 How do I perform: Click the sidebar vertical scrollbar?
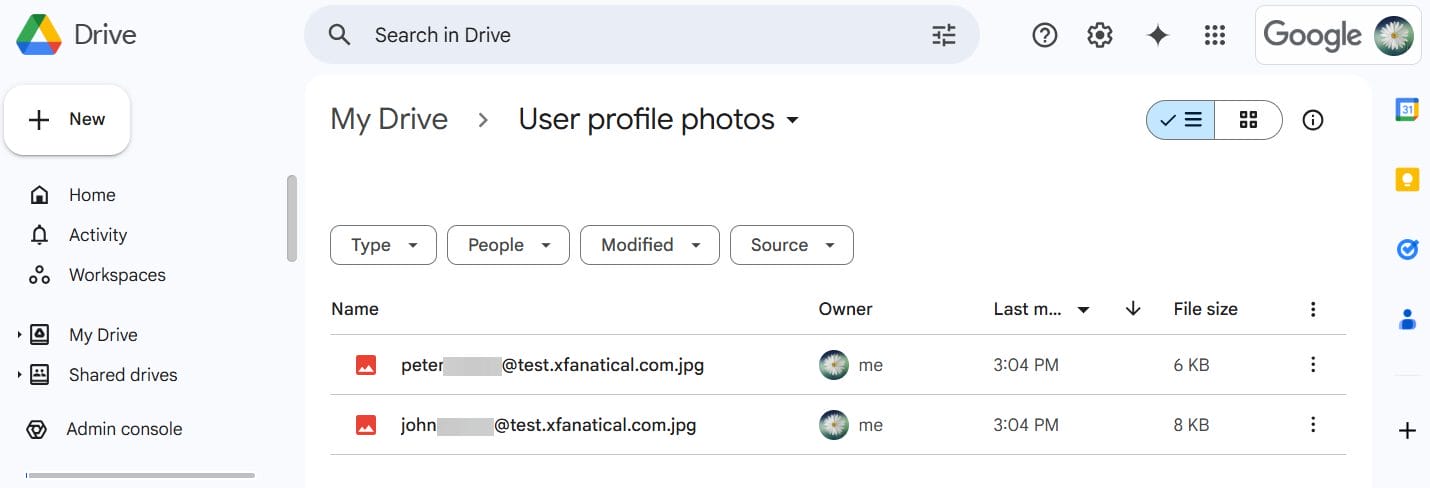coord(291,218)
